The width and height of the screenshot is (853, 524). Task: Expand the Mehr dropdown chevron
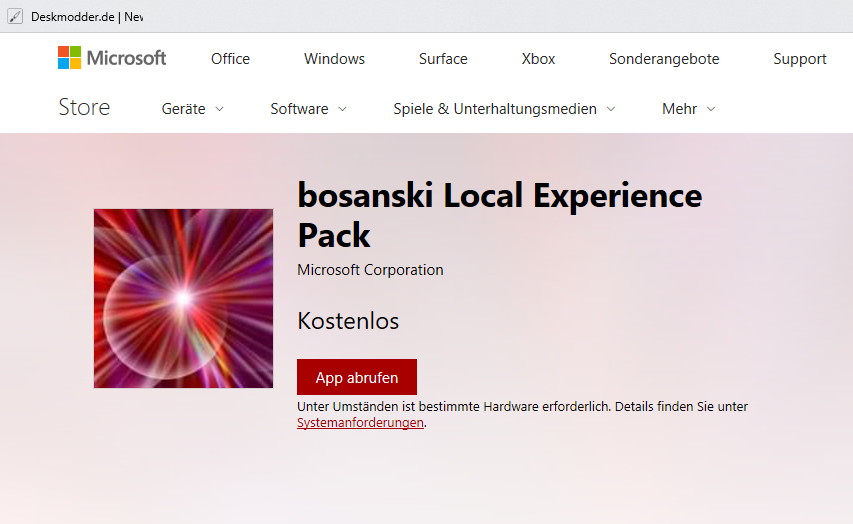point(710,109)
